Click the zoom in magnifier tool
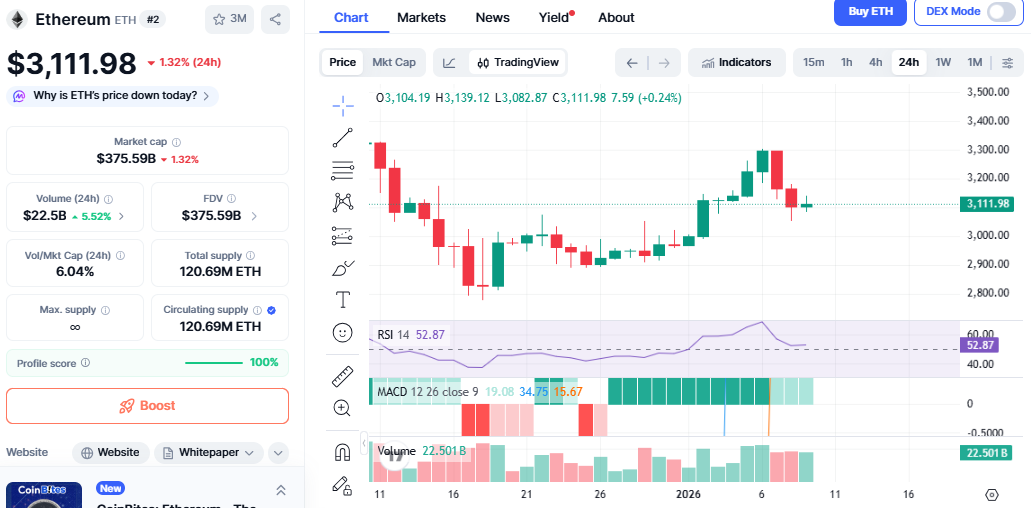The image size is (1031, 508). (343, 408)
